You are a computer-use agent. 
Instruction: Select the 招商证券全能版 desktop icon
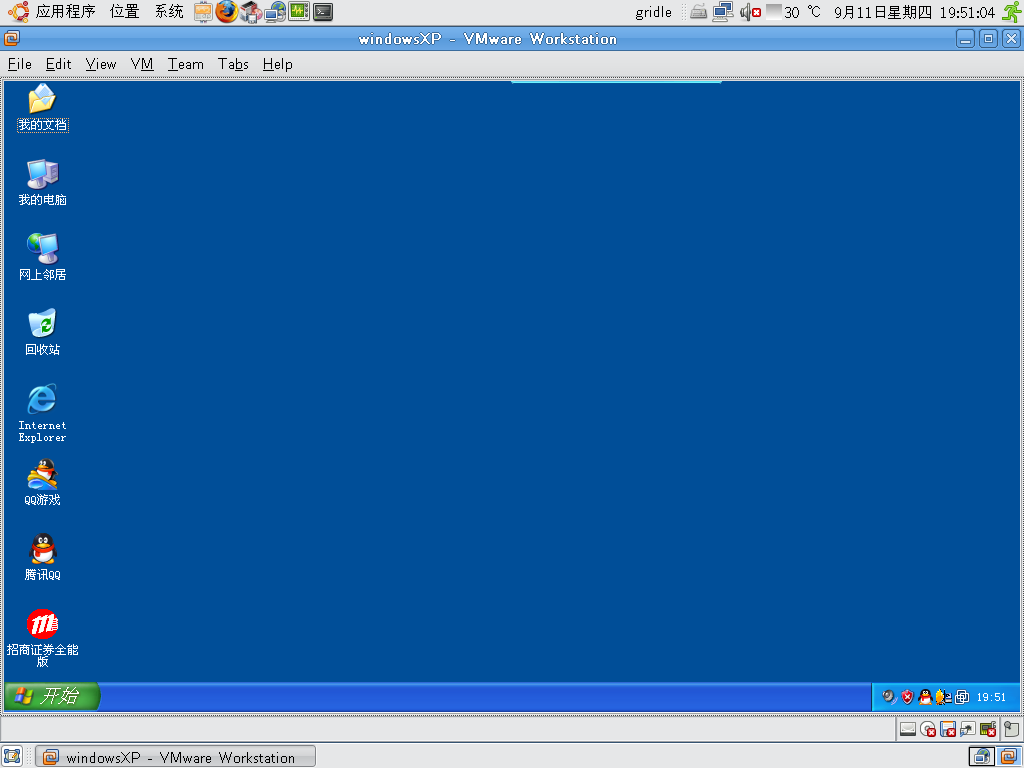pos(42,637)
